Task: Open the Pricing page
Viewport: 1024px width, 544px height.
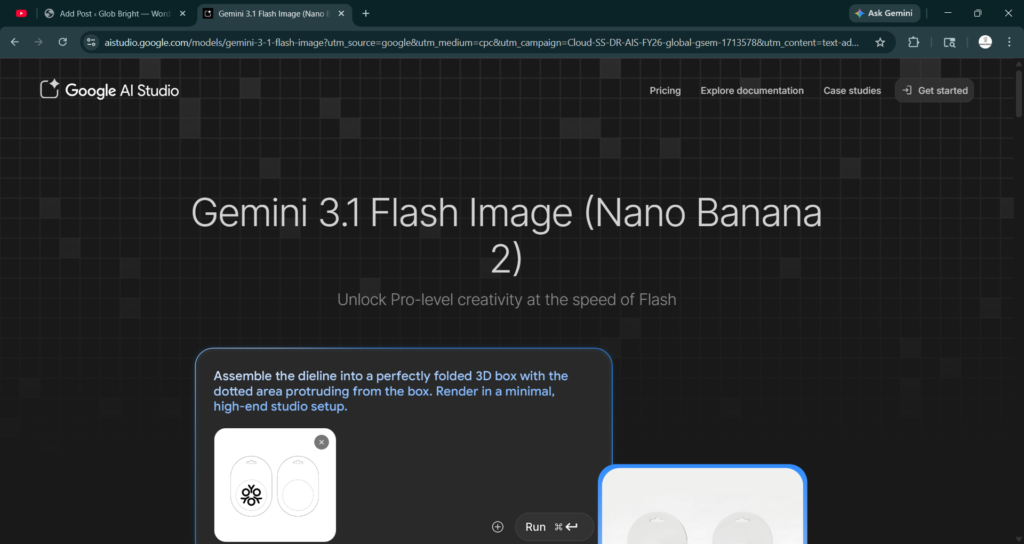Action: pyautogui.click(x=665, y=90)
